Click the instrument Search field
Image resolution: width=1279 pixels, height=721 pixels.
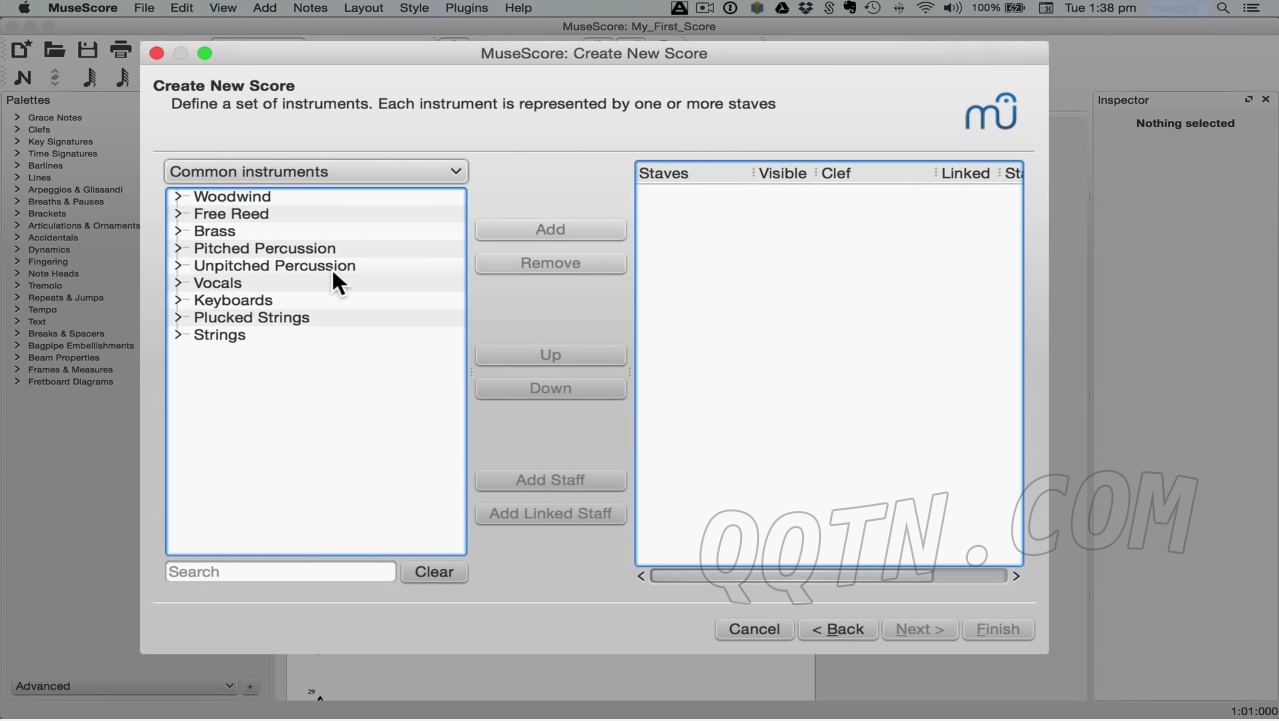pos(281,572)
